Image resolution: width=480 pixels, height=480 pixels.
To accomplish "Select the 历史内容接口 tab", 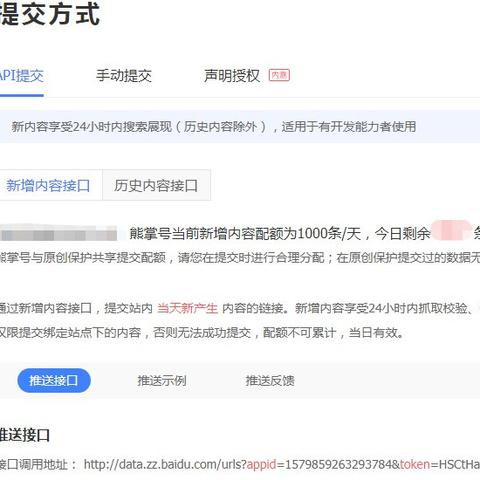I will point(156,185).
